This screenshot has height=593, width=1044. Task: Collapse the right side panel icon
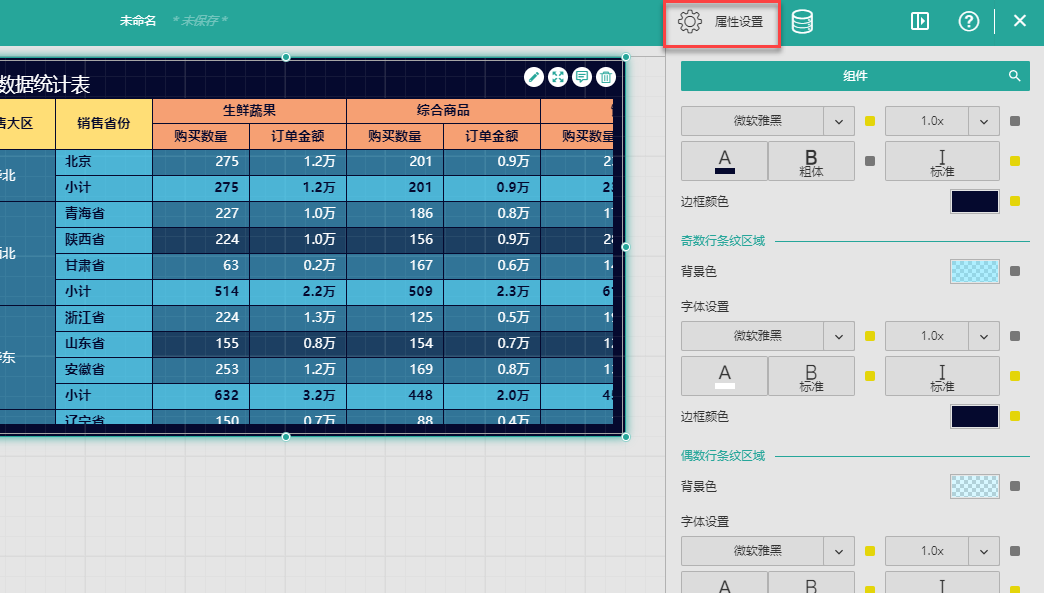[x=920, y=22]
